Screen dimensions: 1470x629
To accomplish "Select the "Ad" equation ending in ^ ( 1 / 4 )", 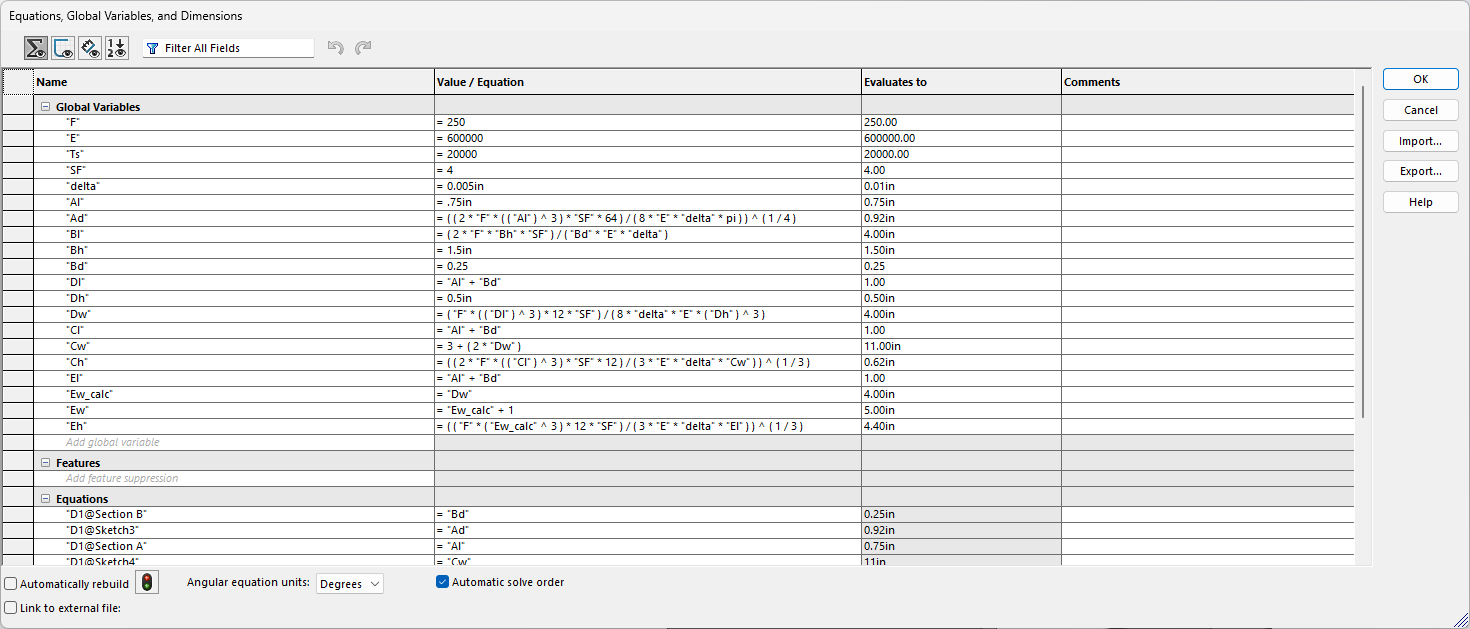I will pyautogui.click(x=647, y=218).
